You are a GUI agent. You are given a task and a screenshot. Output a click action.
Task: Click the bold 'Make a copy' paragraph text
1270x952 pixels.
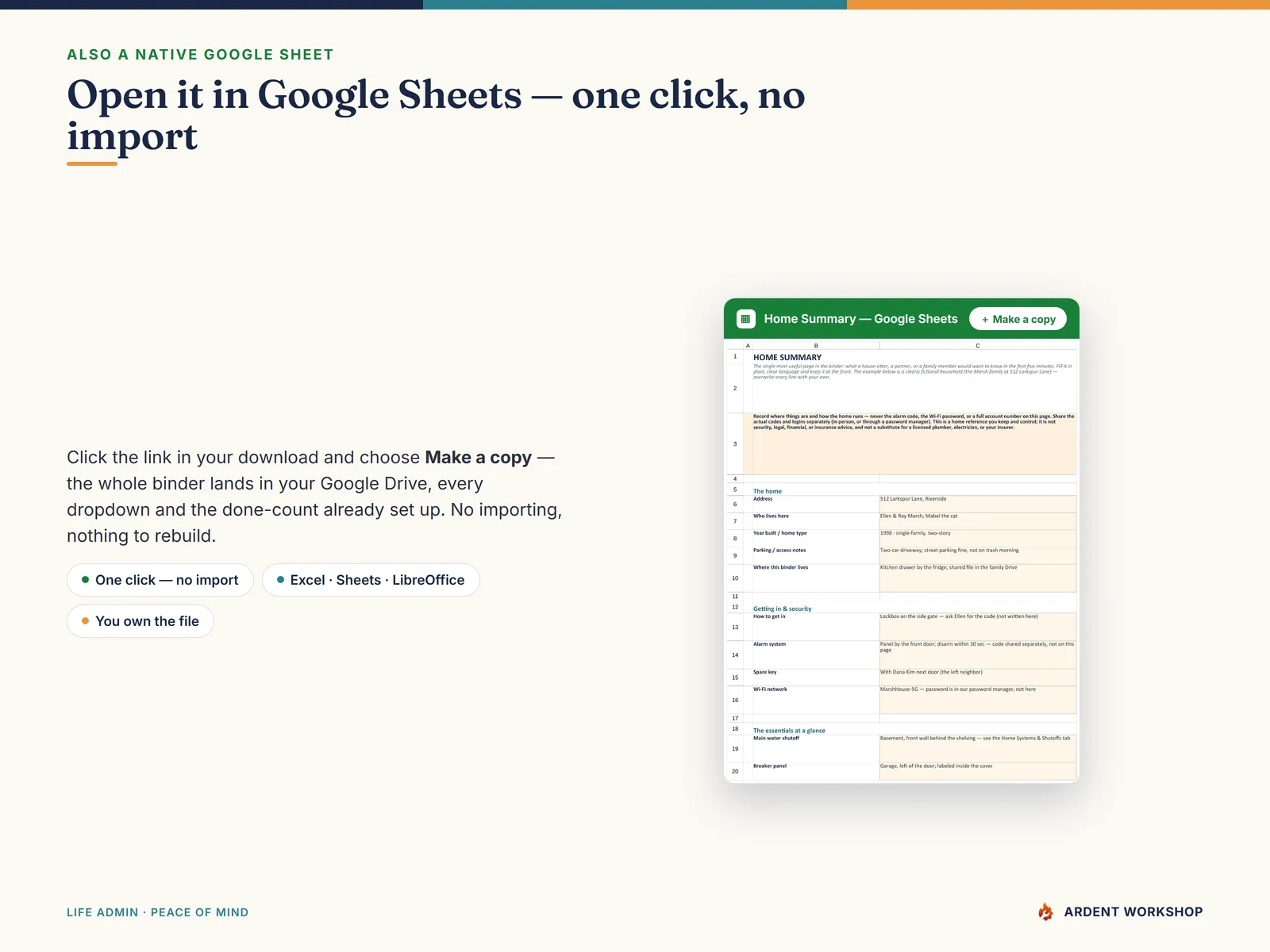tap(478, 458)
